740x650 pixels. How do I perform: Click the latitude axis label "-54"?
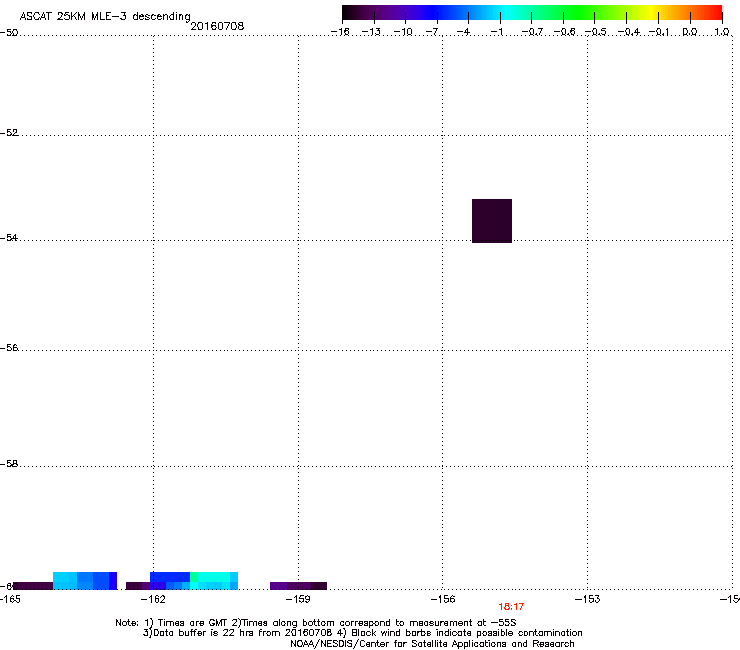(x=9, y=238)
